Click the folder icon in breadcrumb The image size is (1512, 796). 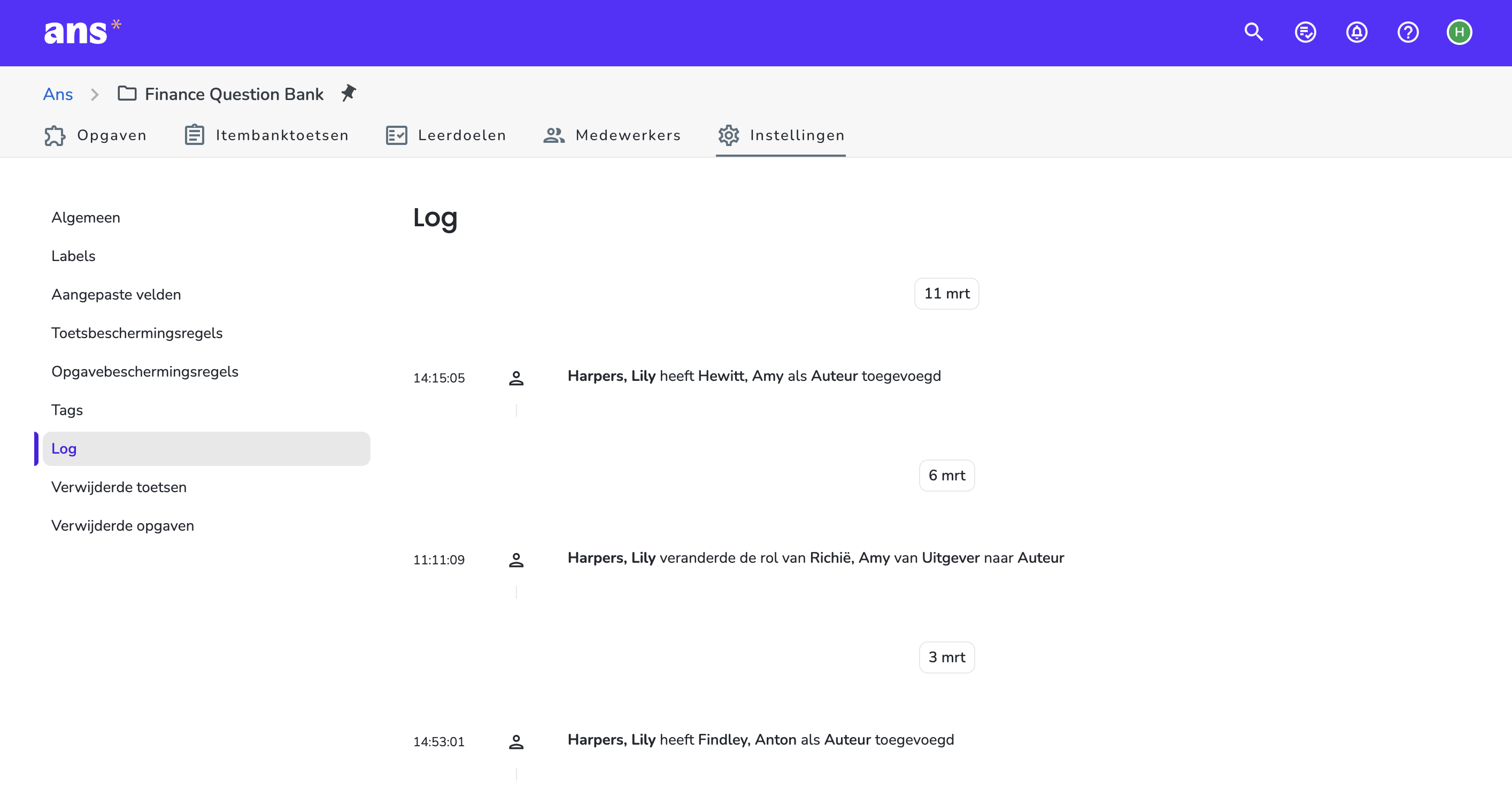pyautogui.click(x=127, y=94)
